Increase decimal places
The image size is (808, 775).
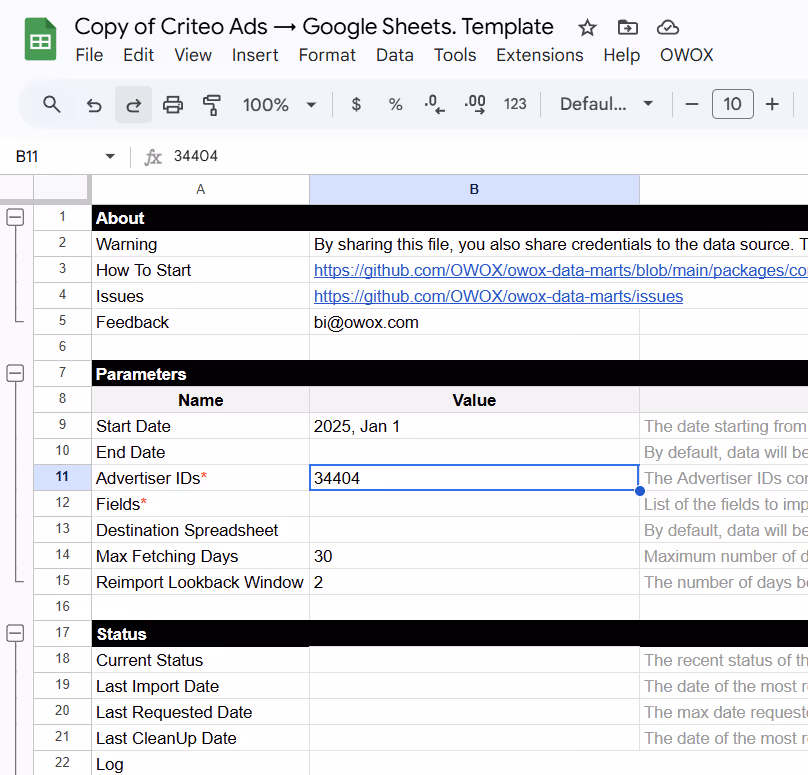click(x=473, y=104)
